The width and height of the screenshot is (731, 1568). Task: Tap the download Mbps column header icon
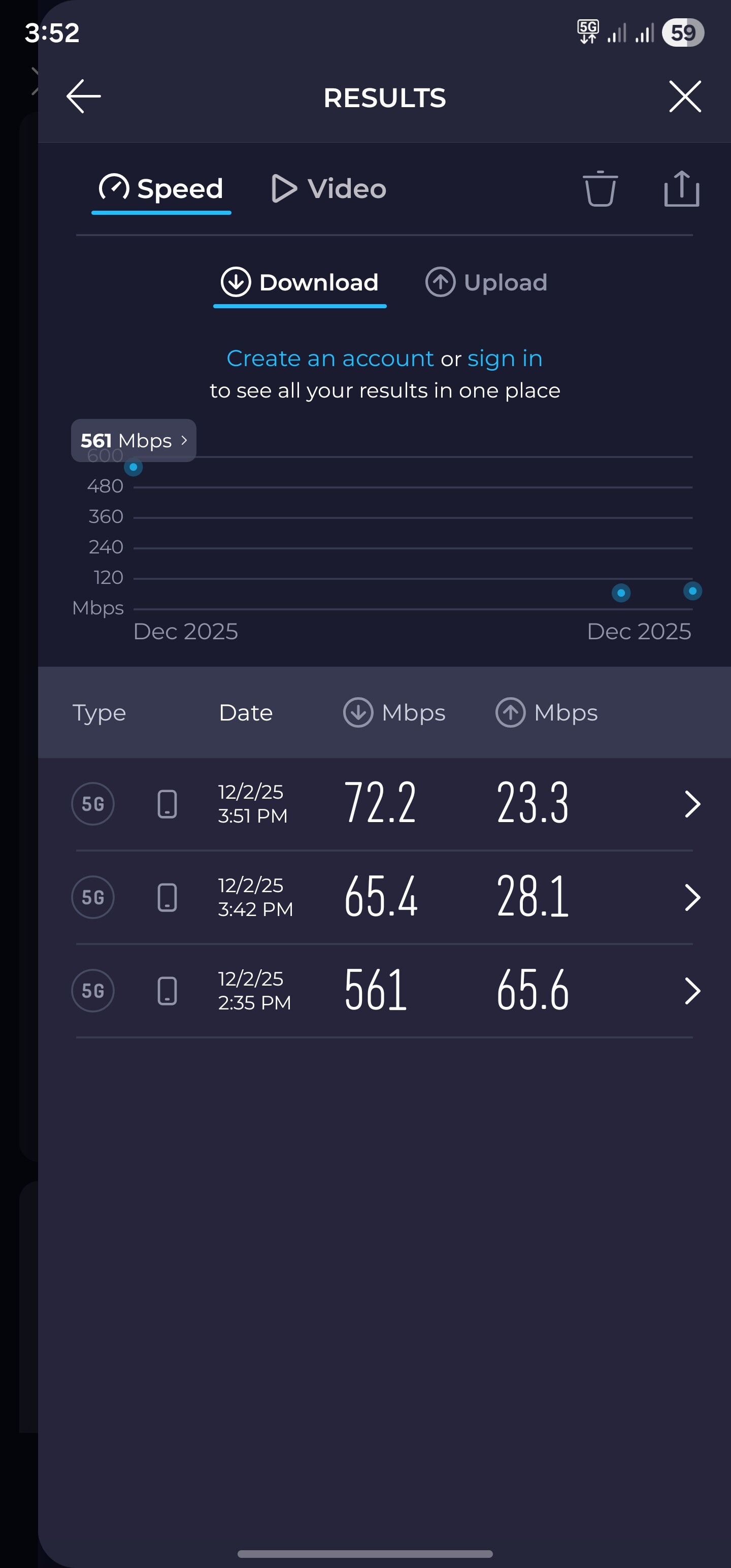click(358, 712)
